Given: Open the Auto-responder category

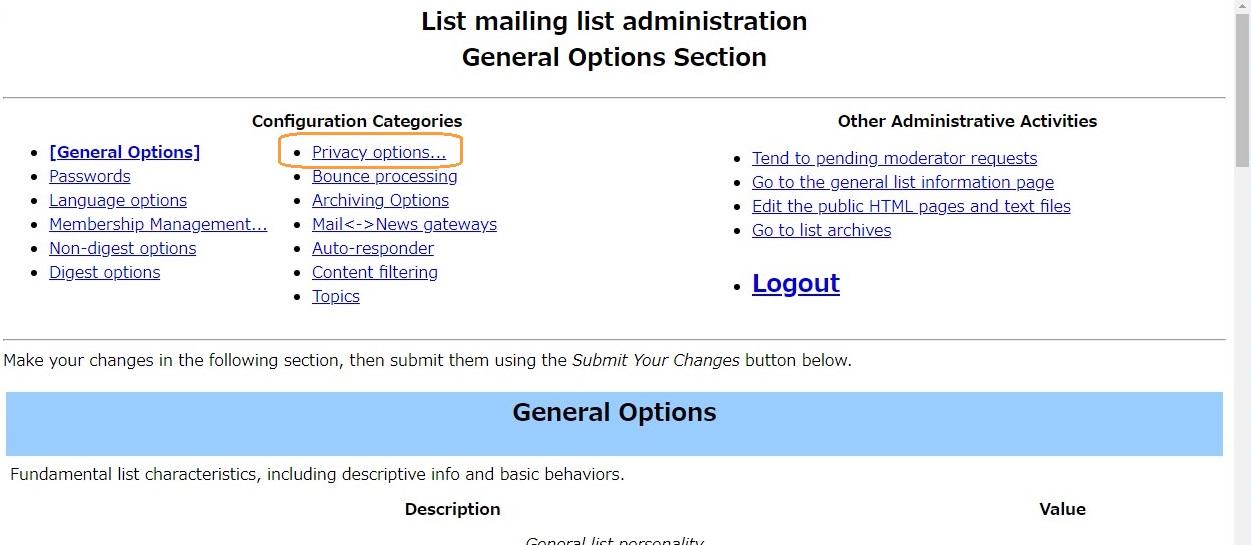Looking at the screenshot, I should click(x=373, y=248).
